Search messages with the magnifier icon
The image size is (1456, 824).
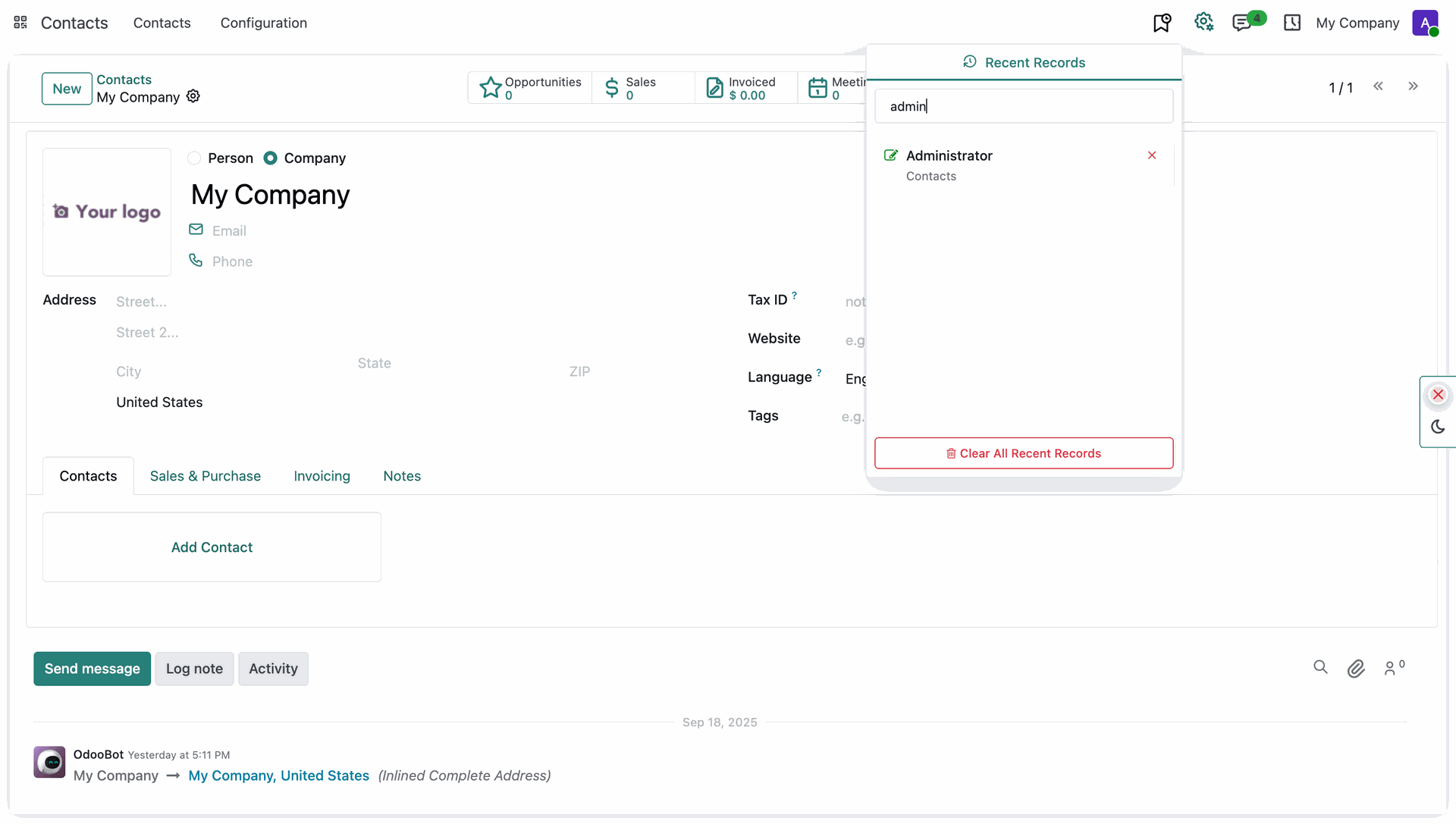click(x=1320, y=667)
